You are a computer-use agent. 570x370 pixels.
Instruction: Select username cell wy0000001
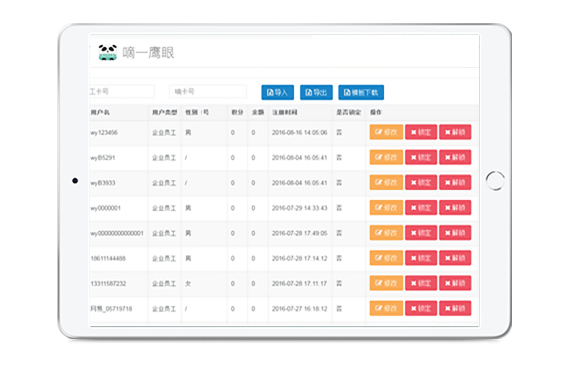coord(105,208)
